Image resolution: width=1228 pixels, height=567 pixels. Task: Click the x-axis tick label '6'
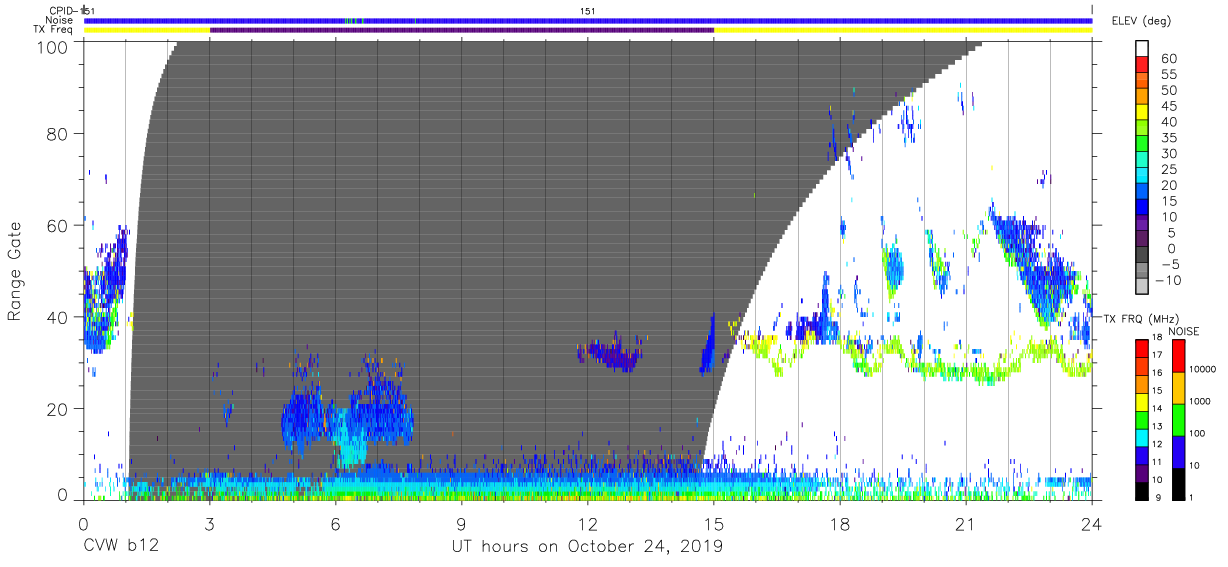pyautogui.click(x=335, y=522)
